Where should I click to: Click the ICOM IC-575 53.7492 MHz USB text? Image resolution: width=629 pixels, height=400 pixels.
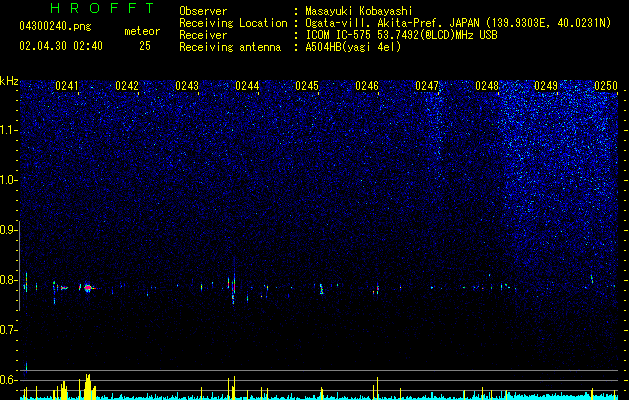click(401, 35)
